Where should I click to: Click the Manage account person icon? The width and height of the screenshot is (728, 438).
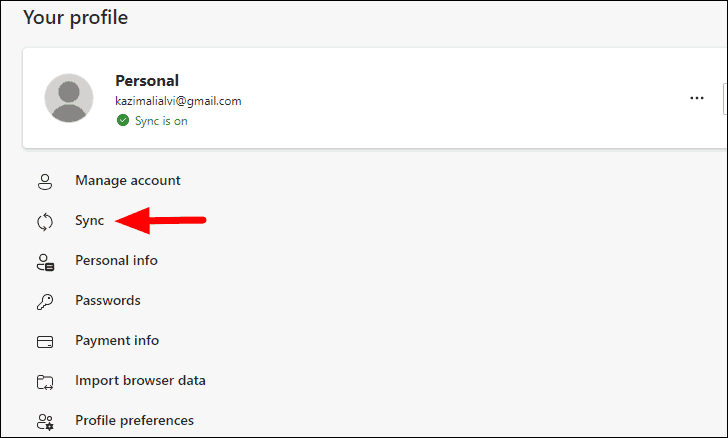(x=45, y=182)
